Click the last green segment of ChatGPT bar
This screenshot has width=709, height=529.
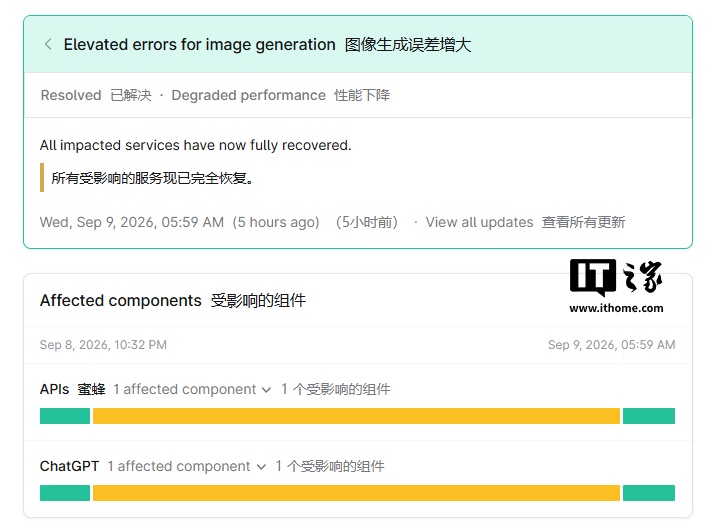[649, 493]
